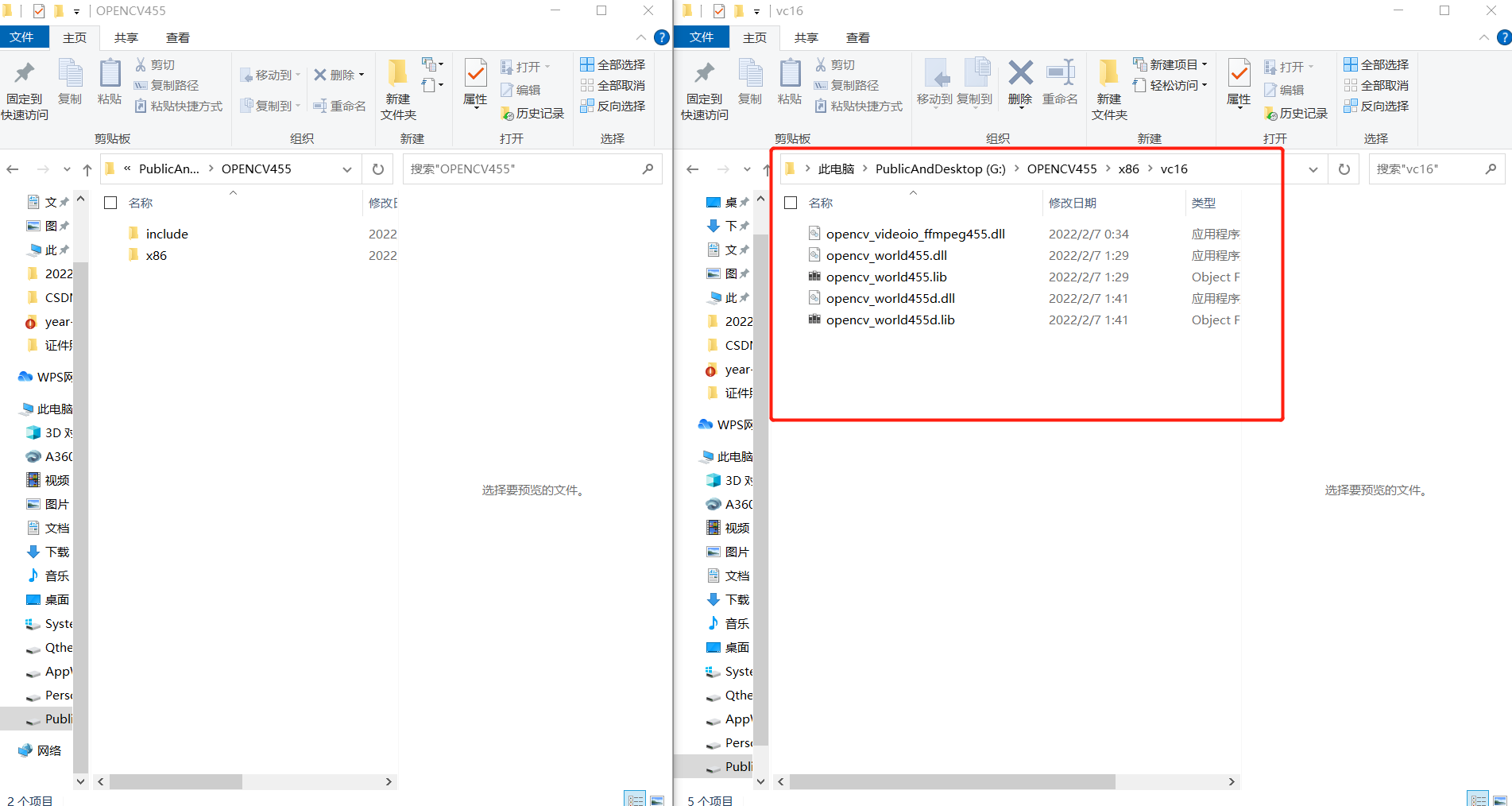
Task: Refresh the vc16 window folder view
Action: coord(1344,169)
